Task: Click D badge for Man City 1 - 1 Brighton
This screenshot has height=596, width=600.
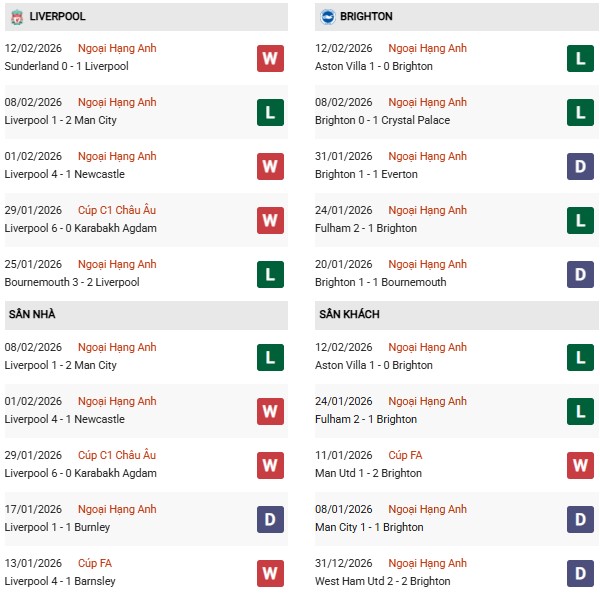Action: (x=580, y=519)
